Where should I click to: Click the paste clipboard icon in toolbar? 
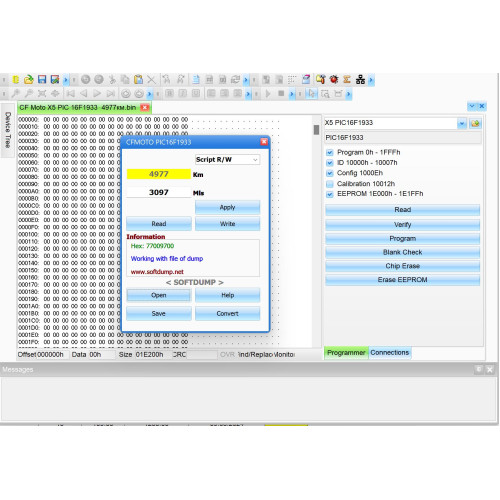(138, 79)
